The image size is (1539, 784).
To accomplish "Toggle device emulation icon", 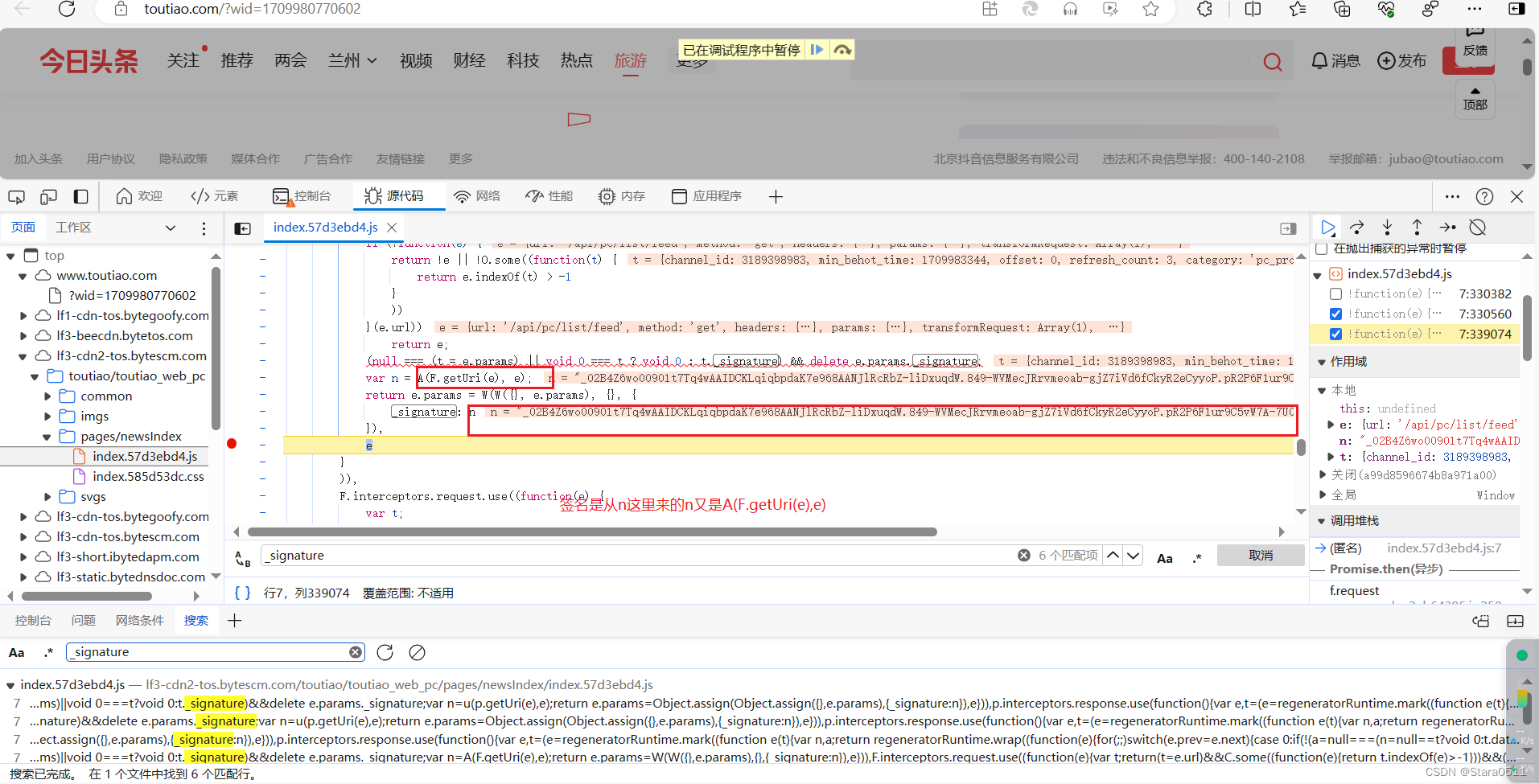I will (48, 196).
